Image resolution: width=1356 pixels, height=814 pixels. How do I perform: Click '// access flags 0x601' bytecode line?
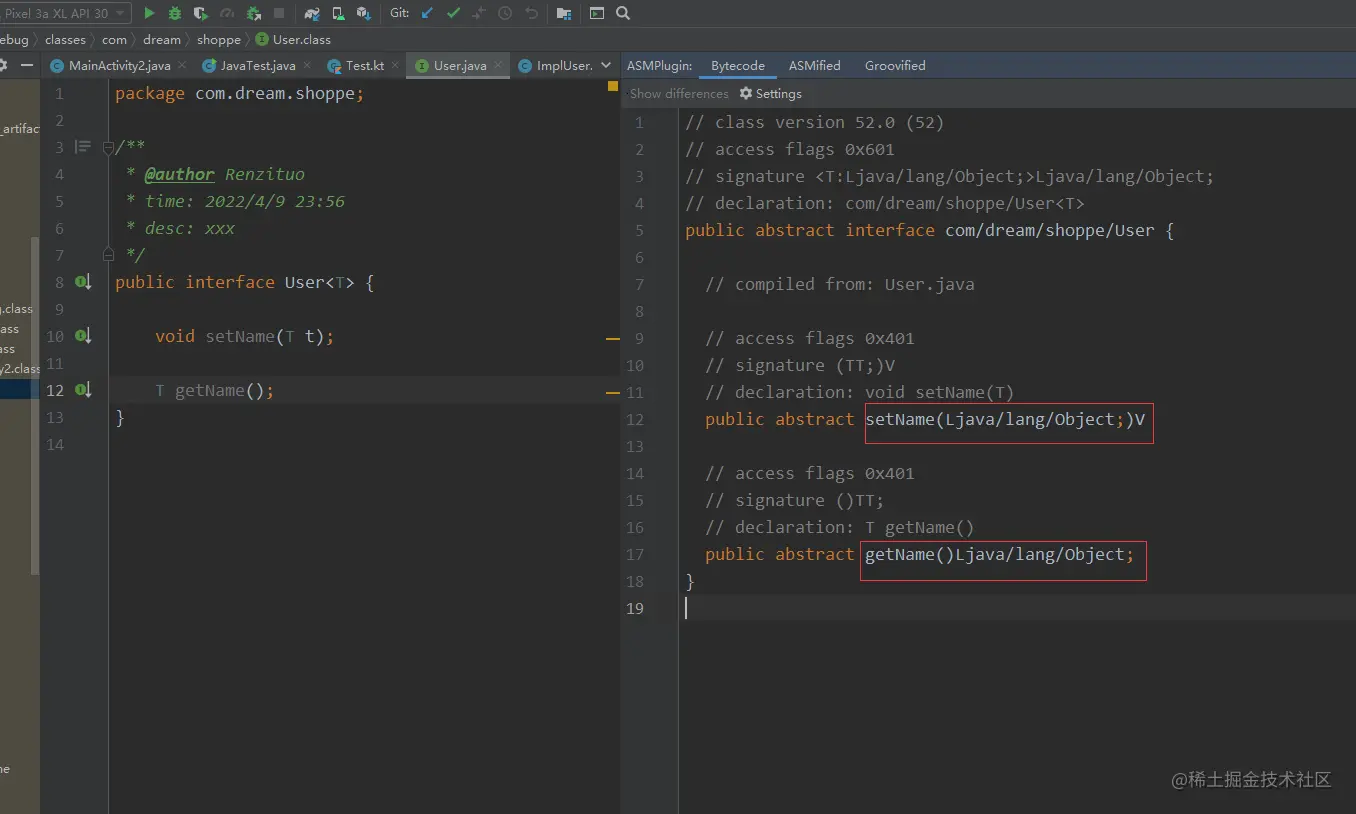pos(790,149)
